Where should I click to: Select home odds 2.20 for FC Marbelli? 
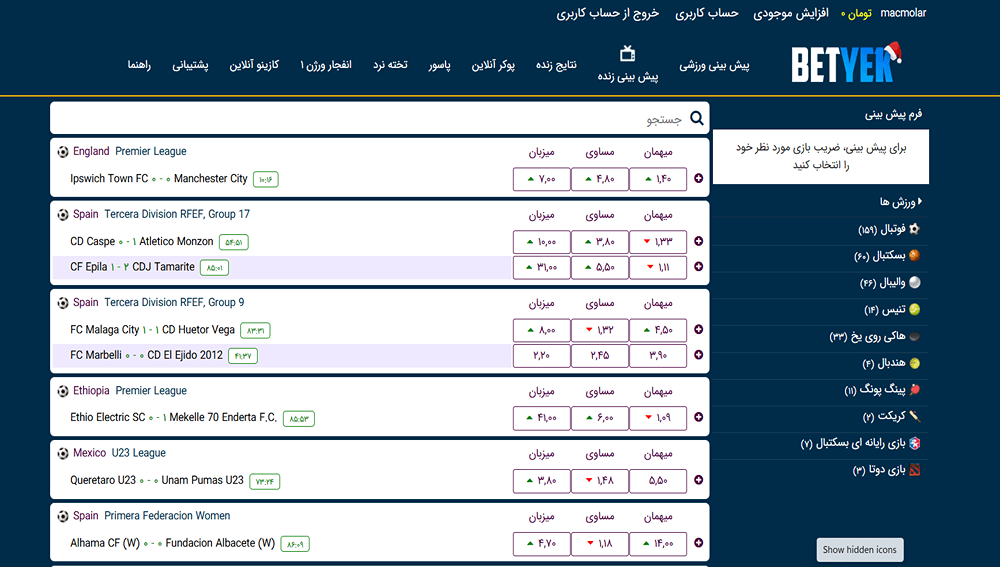[x=541, y=355]
